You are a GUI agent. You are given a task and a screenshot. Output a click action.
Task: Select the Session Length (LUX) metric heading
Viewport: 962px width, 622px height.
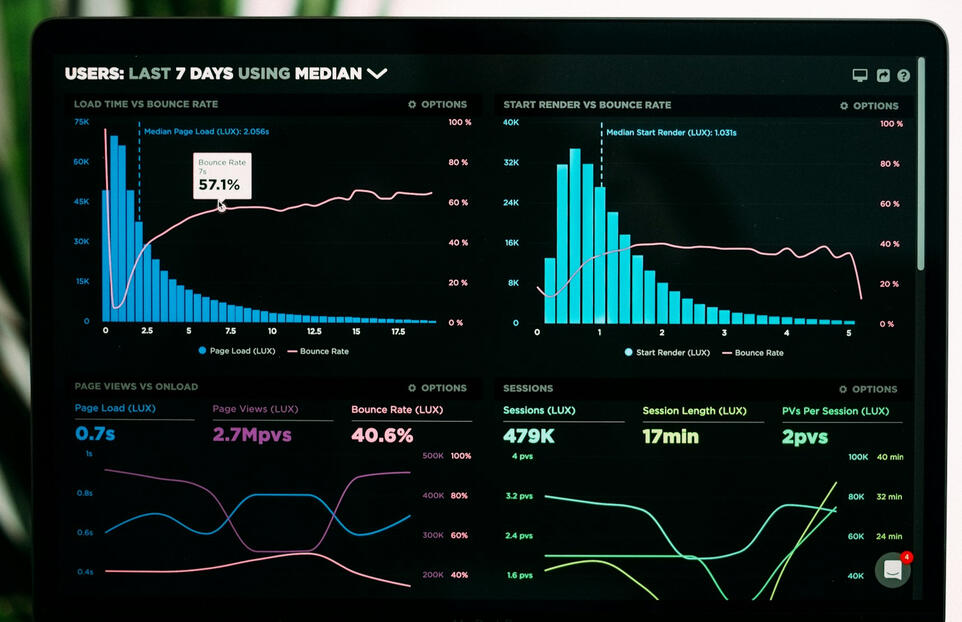coord(695,410)
